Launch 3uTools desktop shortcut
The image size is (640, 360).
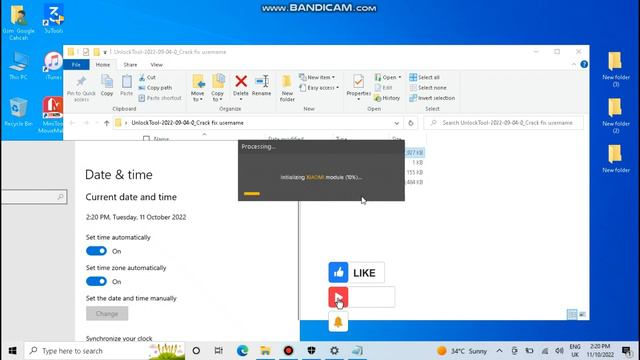pyautogui.click(x=53, y=19)
